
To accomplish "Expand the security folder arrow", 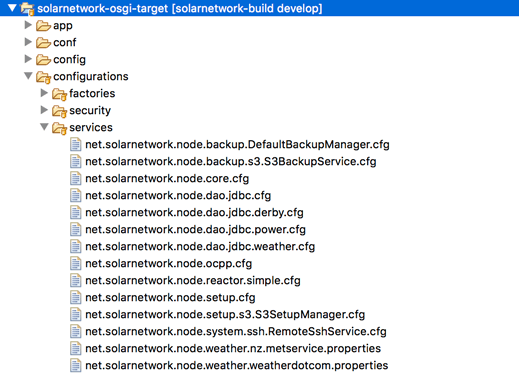I will pos(44,110).
